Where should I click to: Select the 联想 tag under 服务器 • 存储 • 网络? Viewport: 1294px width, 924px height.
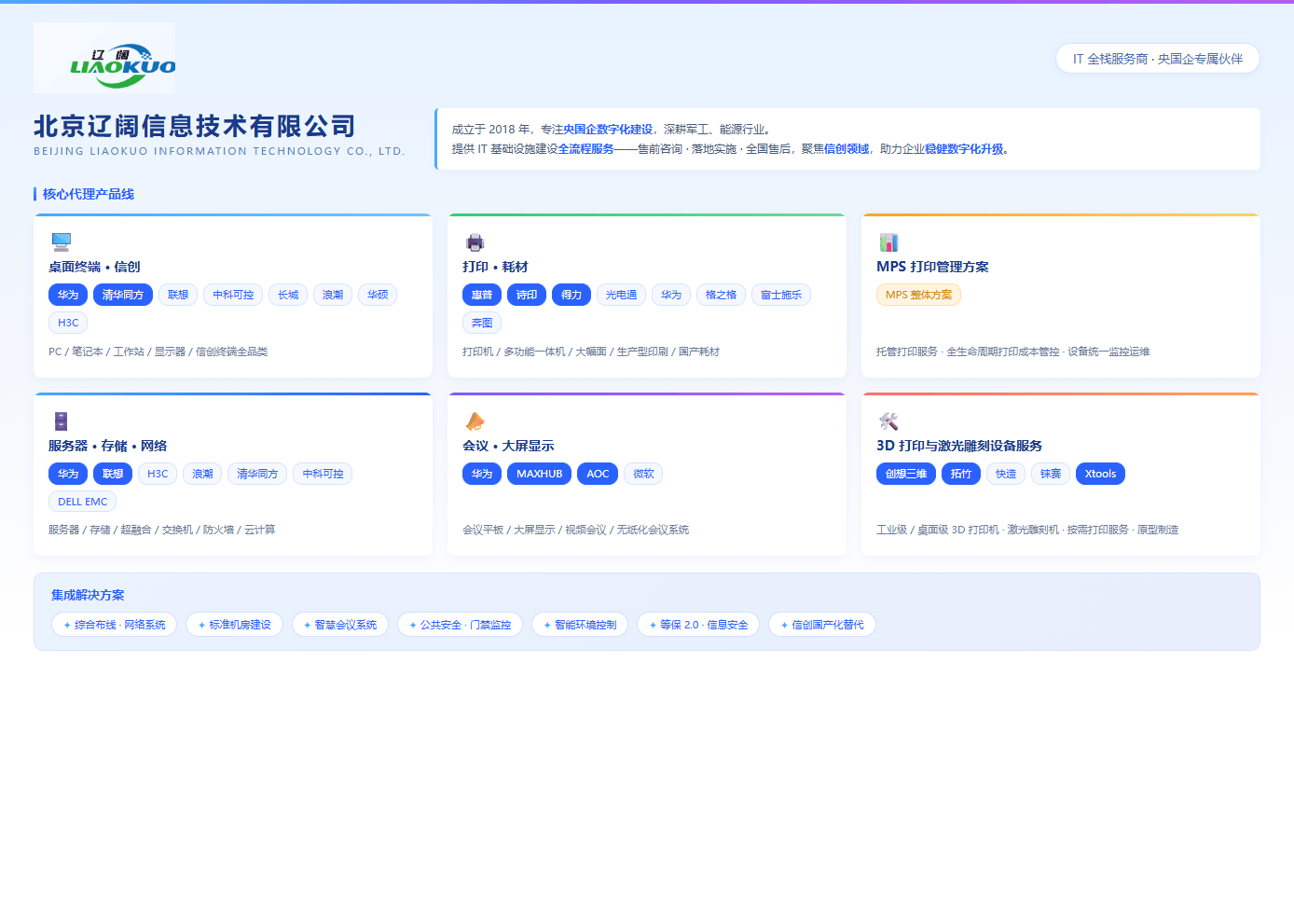[113, 474]
